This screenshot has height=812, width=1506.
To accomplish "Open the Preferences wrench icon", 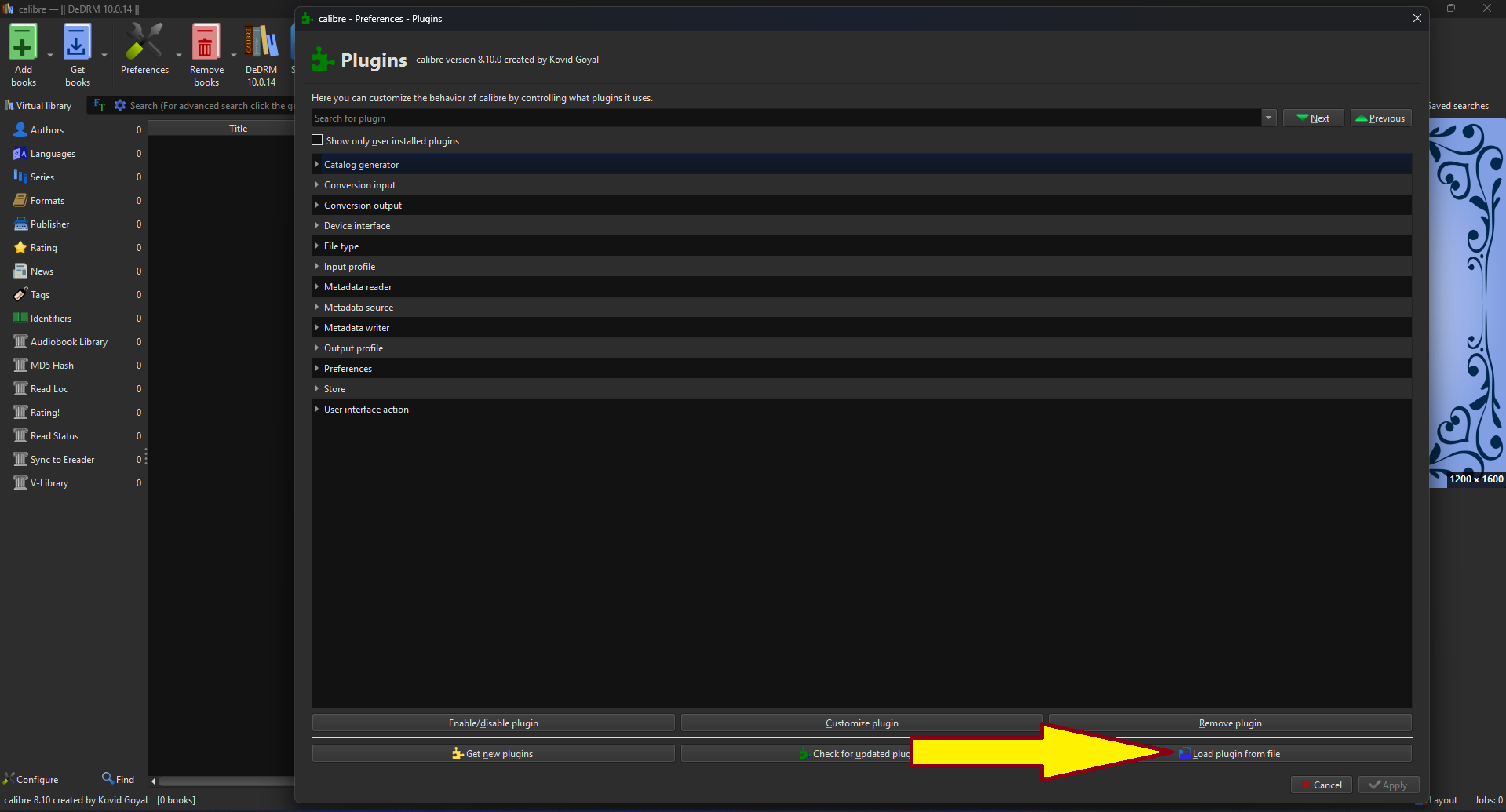I will [144, 43].
